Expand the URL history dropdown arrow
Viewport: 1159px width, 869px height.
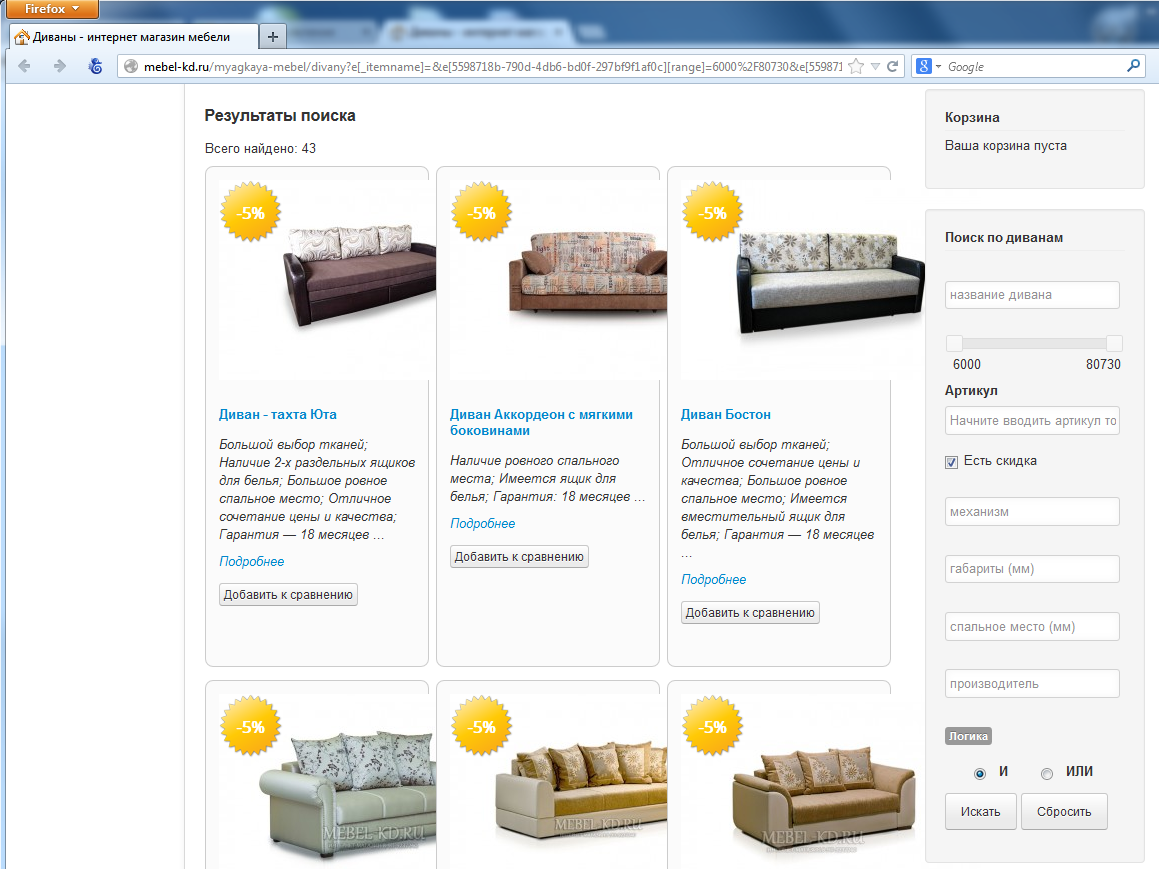[x=875, y=67]
